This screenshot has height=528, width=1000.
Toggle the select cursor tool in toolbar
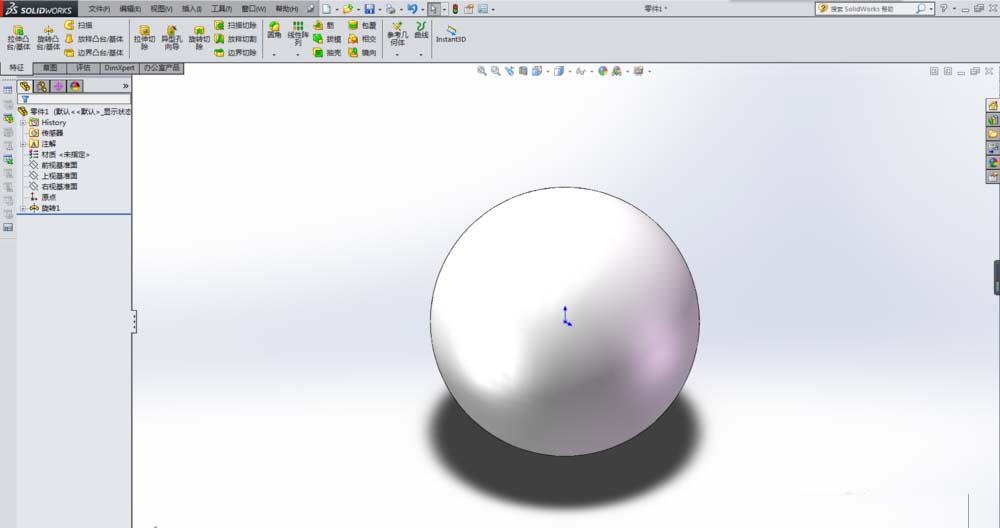pyautogui.click(x=434, y=9)
